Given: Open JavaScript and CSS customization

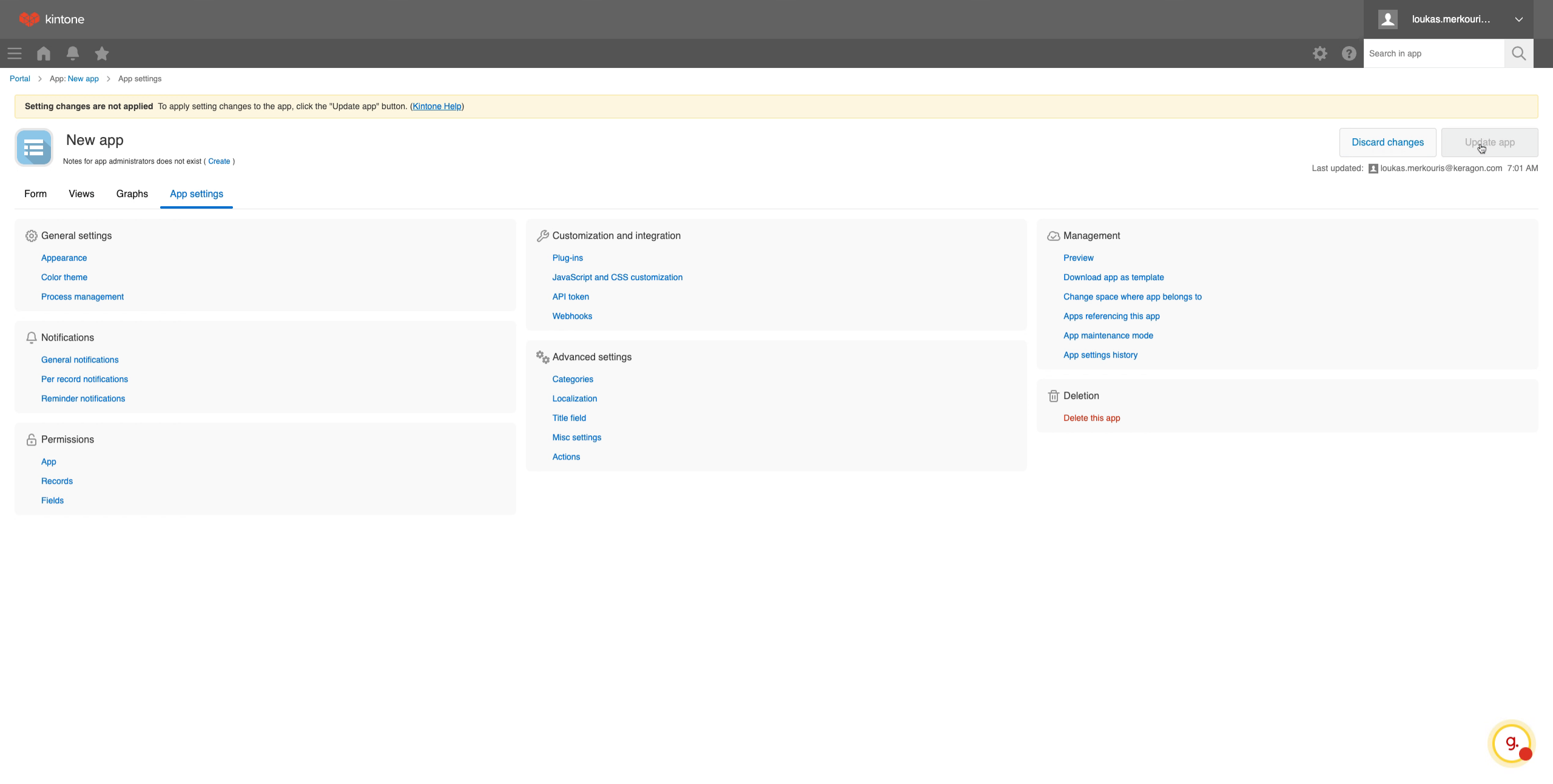Looking at the screenshot, I should [x=618, y=277].
